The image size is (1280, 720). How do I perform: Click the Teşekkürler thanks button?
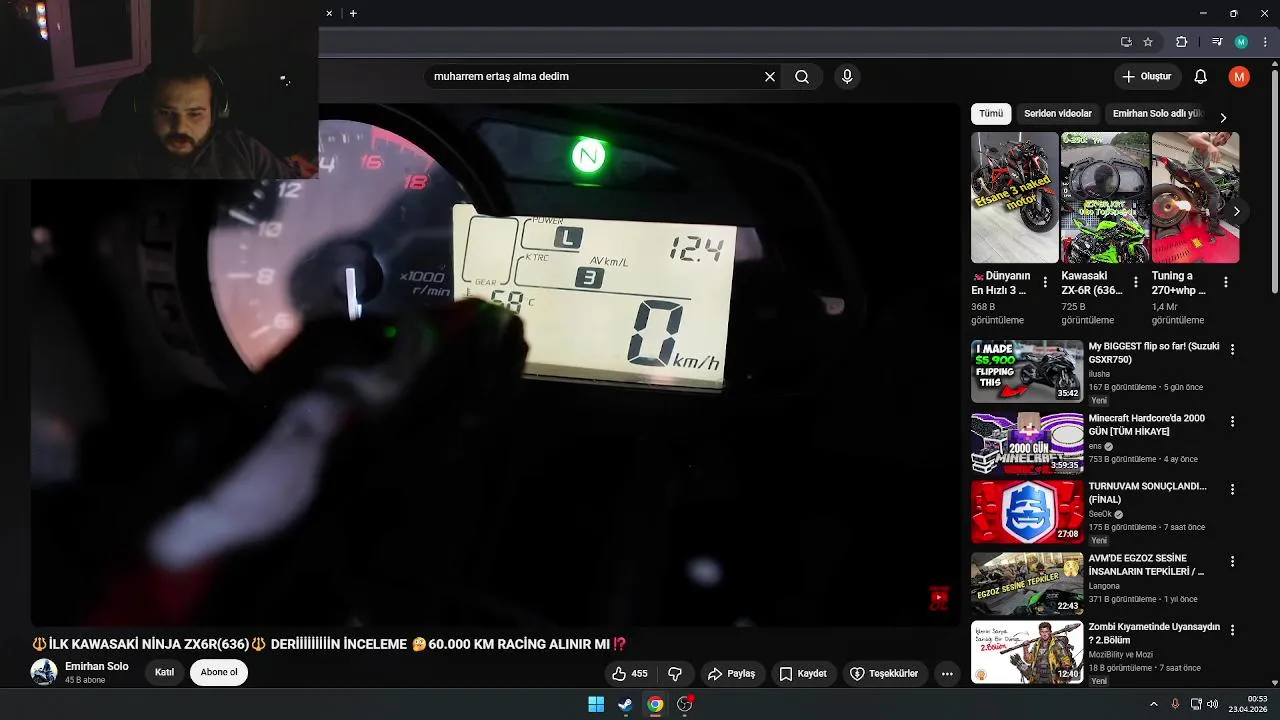coord(884,674)
